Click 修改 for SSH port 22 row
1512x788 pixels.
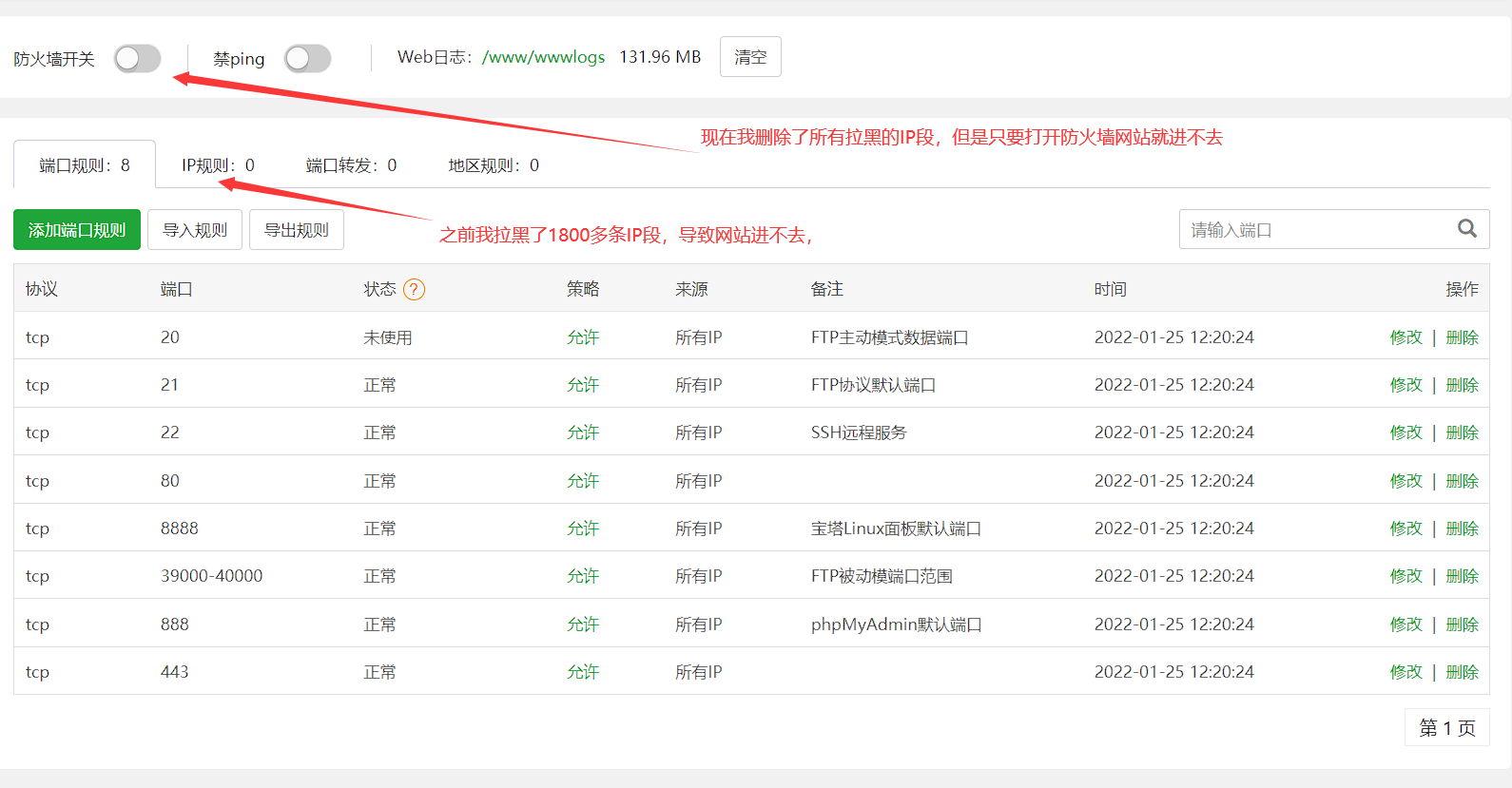[1406, 432]
